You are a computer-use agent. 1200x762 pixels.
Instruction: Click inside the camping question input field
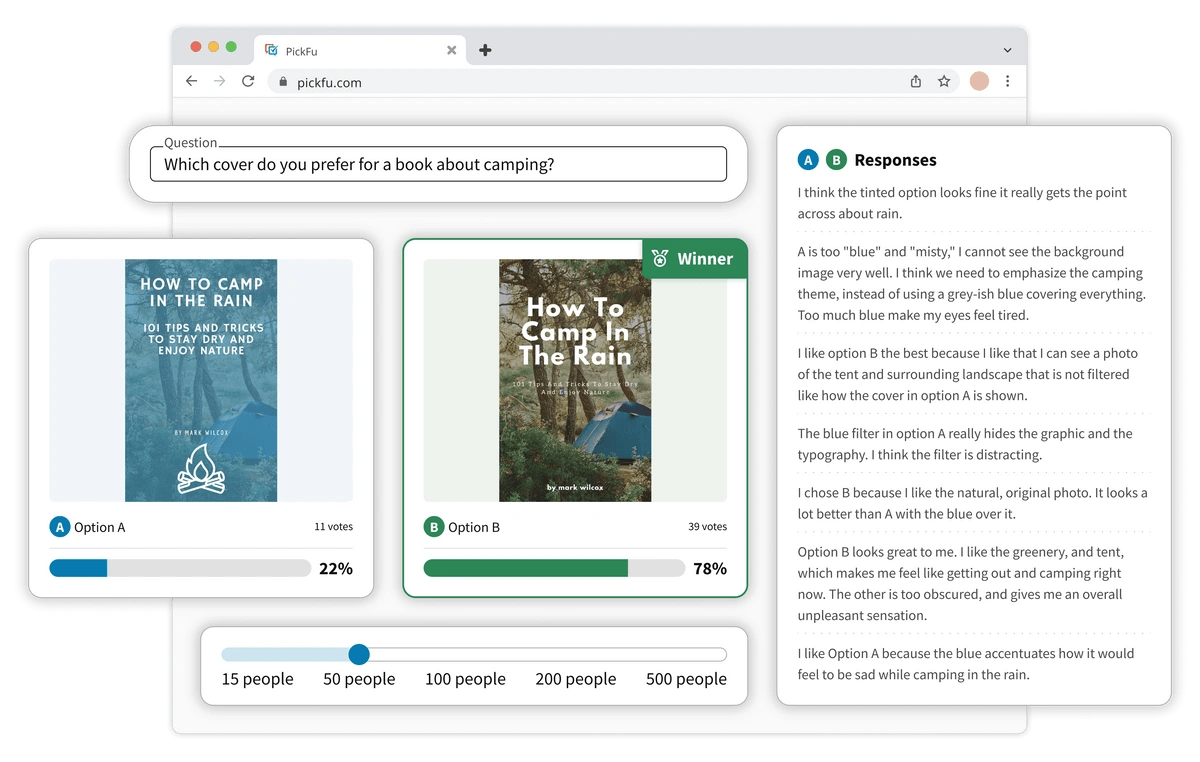(x=438, y=163)
